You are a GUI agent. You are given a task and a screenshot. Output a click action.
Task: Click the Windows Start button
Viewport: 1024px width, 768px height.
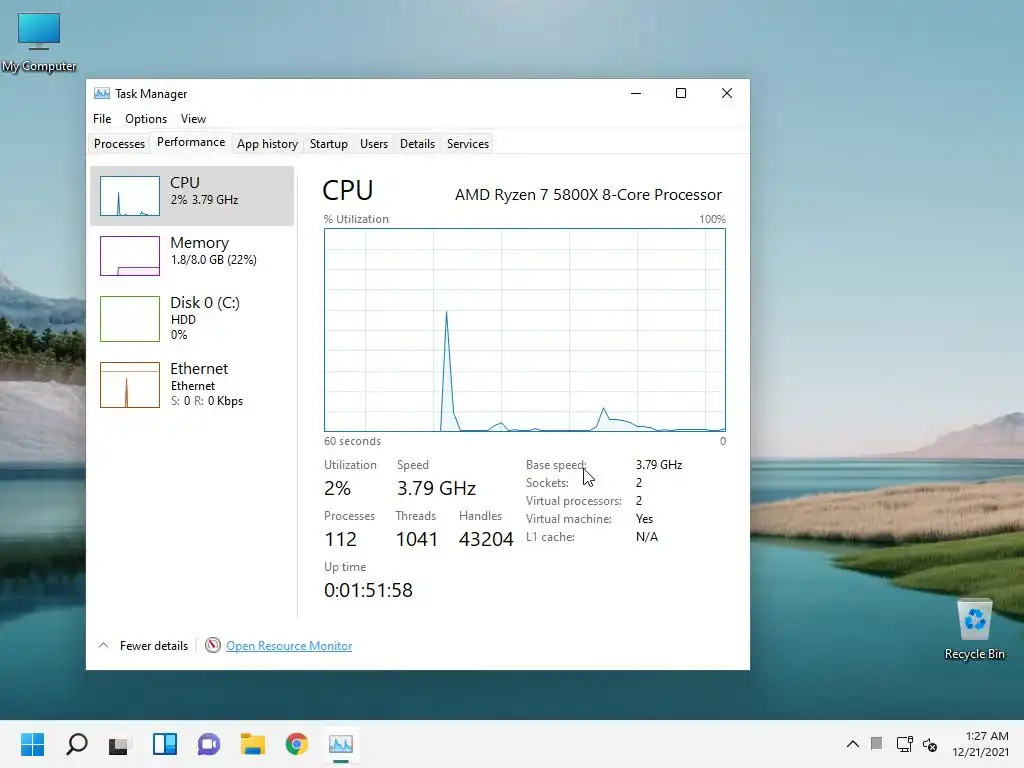tap(32, 744)
